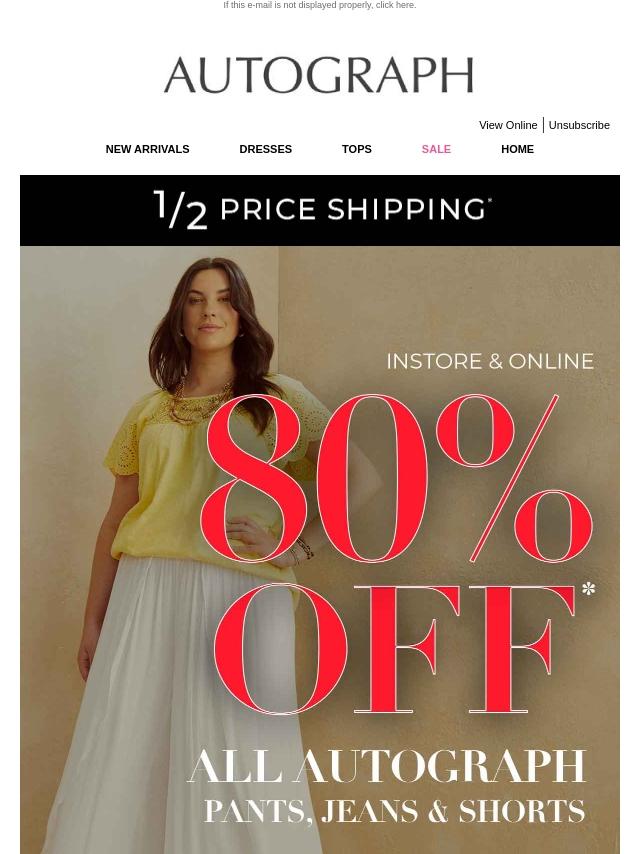Select the TOPS menu item
640x854 pixels.
[x=357, y=149]
